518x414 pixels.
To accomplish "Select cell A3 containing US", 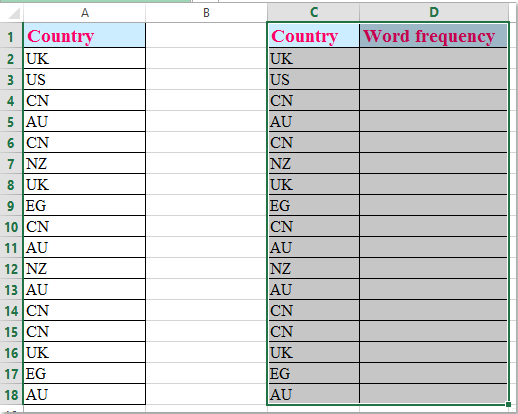I will coord(85,79).
